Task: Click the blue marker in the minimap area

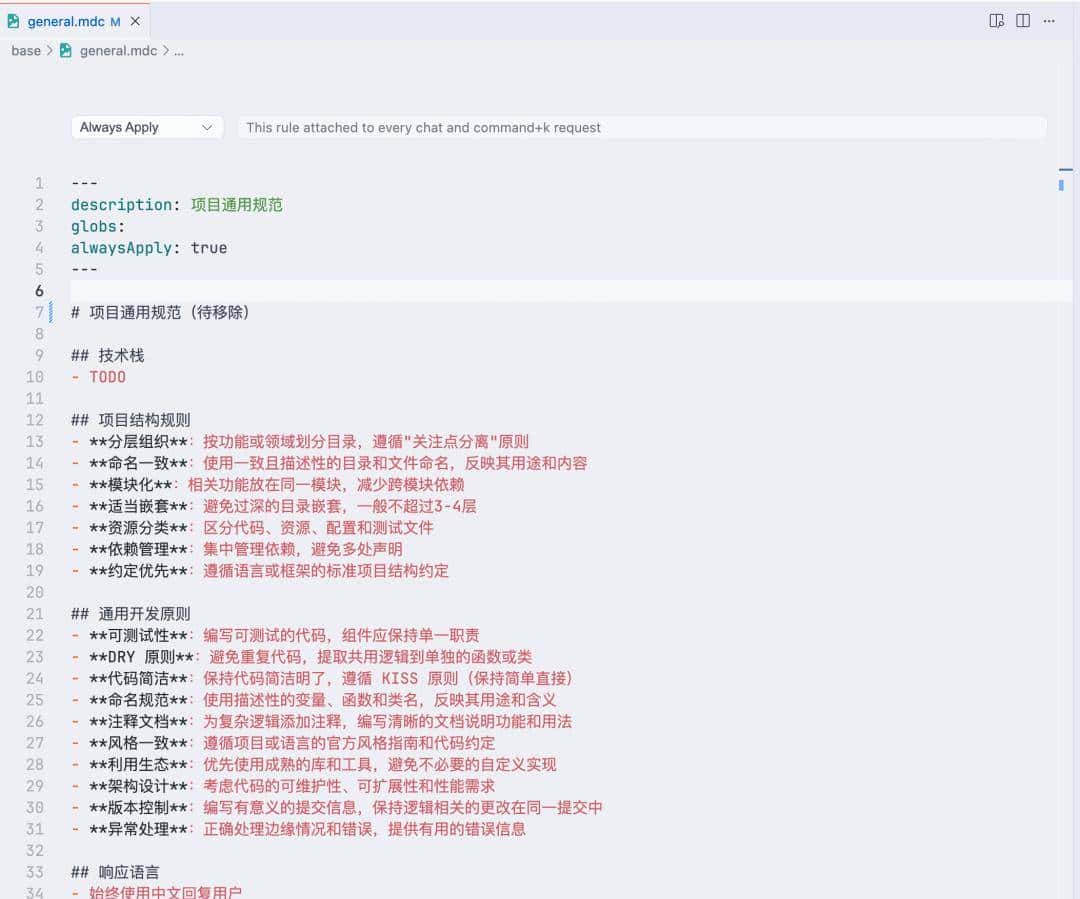Action: (1062, 184)
